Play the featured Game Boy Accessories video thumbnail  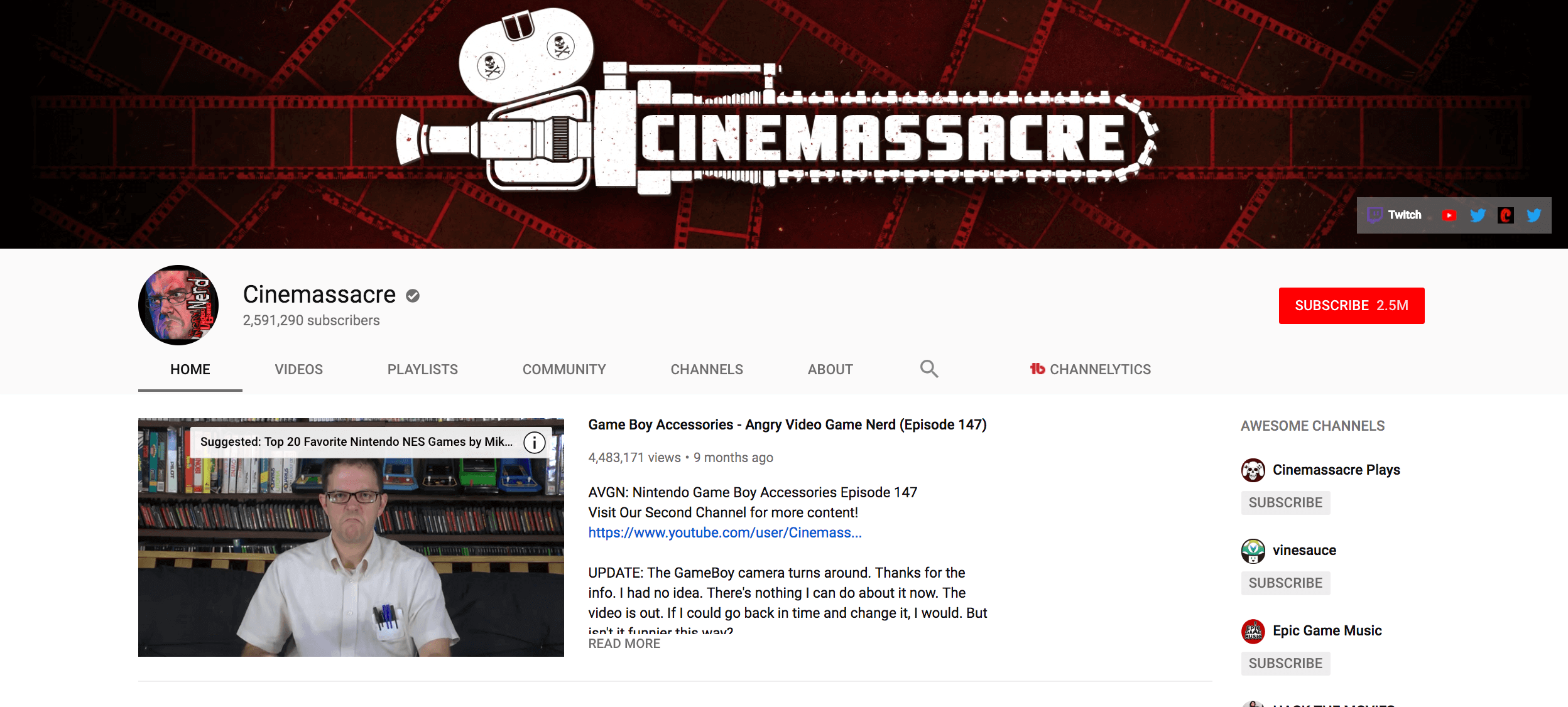coord(351,537)
